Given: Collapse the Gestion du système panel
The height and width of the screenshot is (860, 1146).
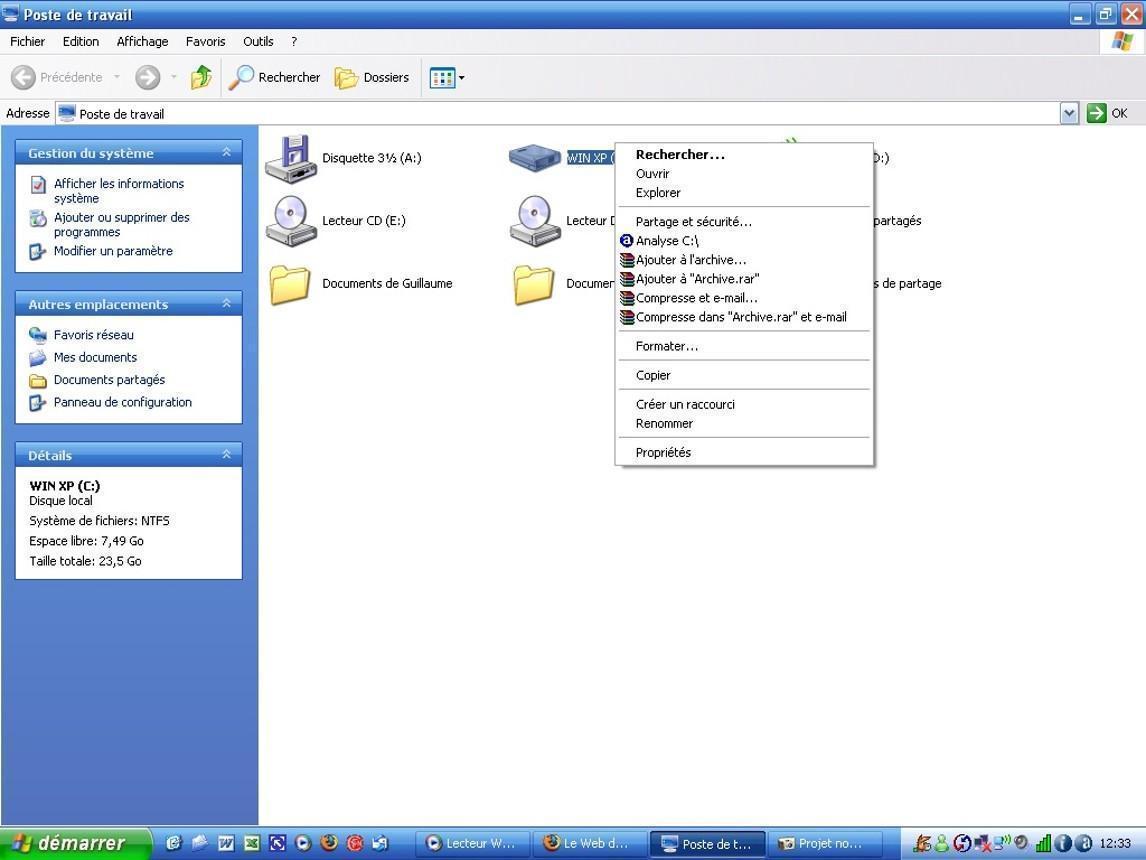Looking at the screenshot, I should pyautogui.click(x=226, y=153).
